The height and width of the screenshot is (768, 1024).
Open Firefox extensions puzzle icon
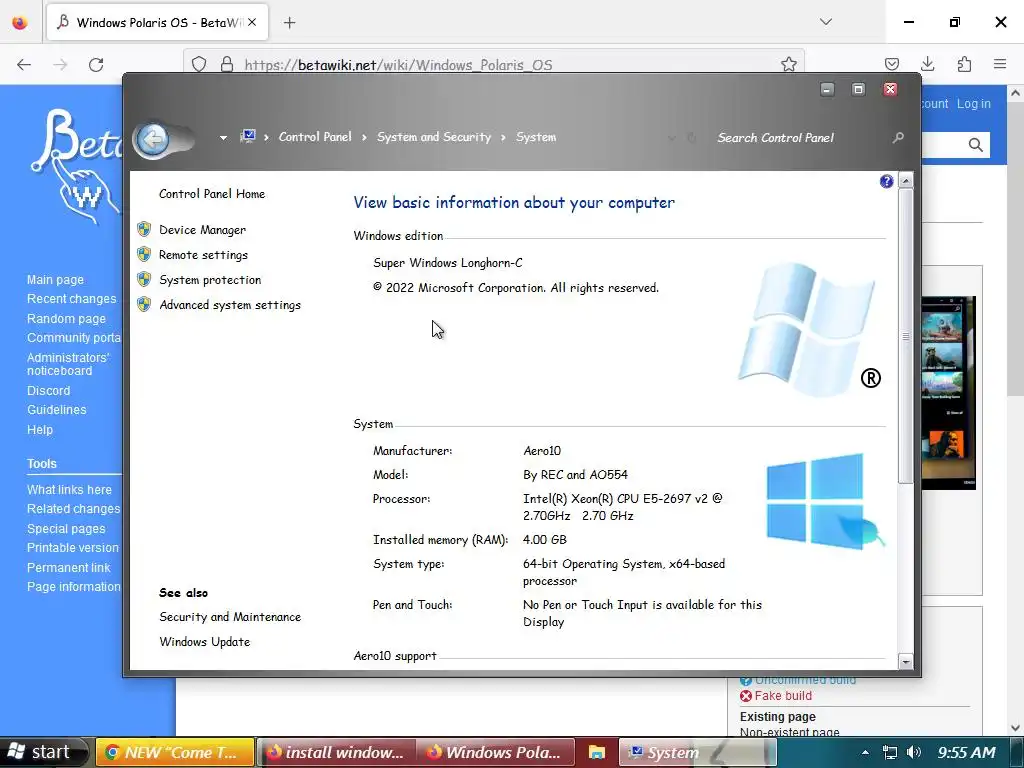pyautogui.click(x=964, y=64)
